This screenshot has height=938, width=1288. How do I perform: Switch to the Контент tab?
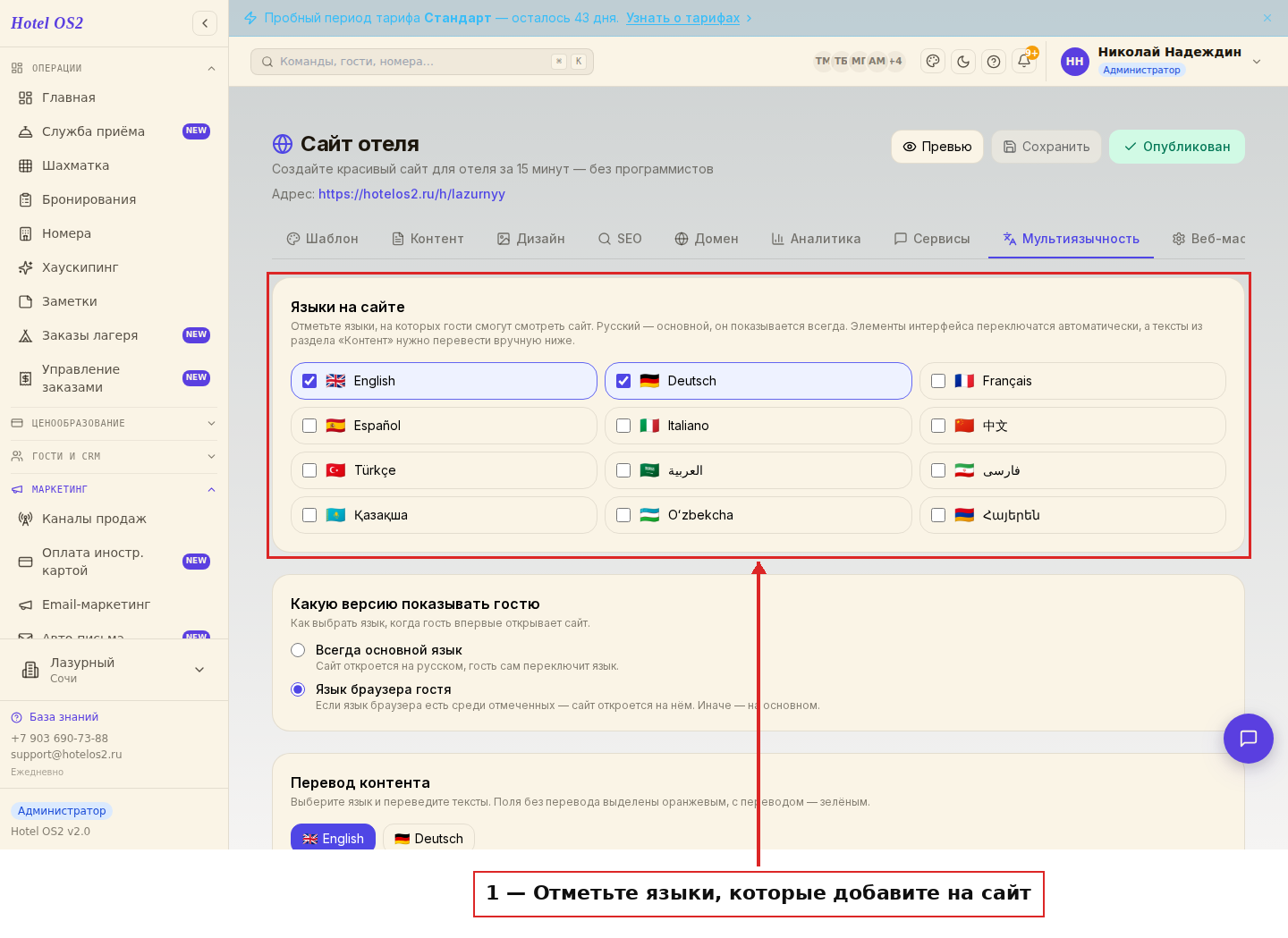(x=428, y=239)
